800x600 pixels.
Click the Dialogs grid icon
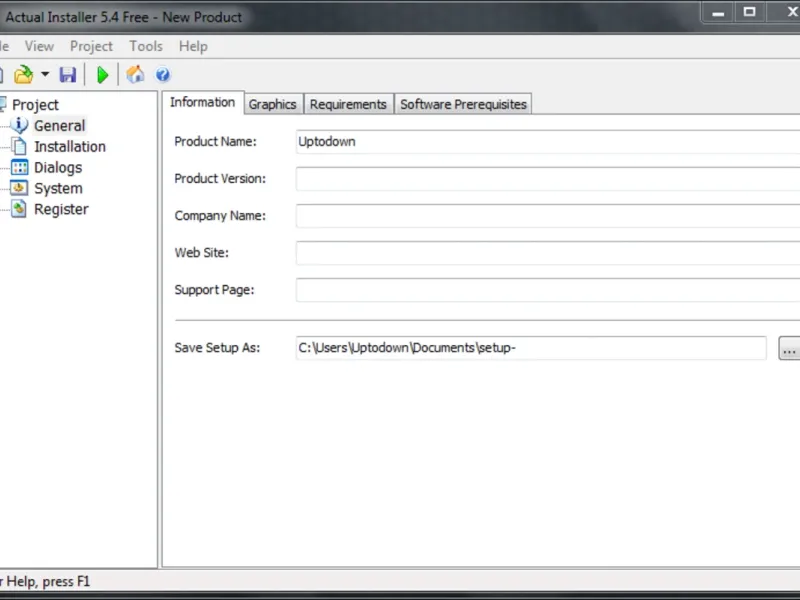click(19, 167)
